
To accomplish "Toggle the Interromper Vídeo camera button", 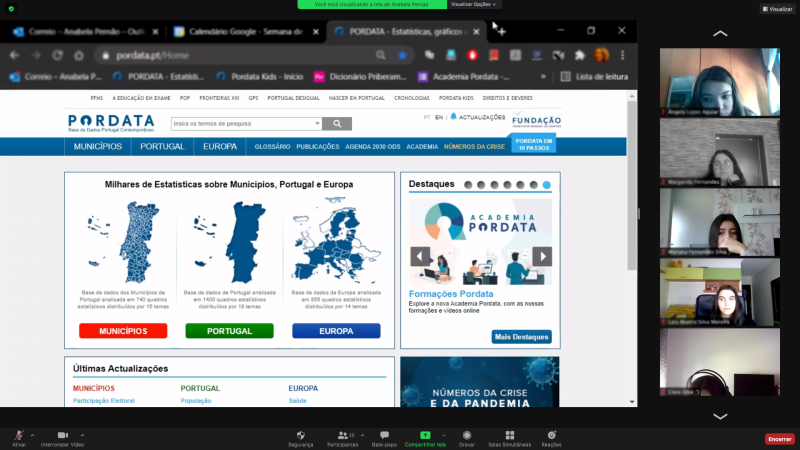I will pyautogui.click(x=62, y=435).
